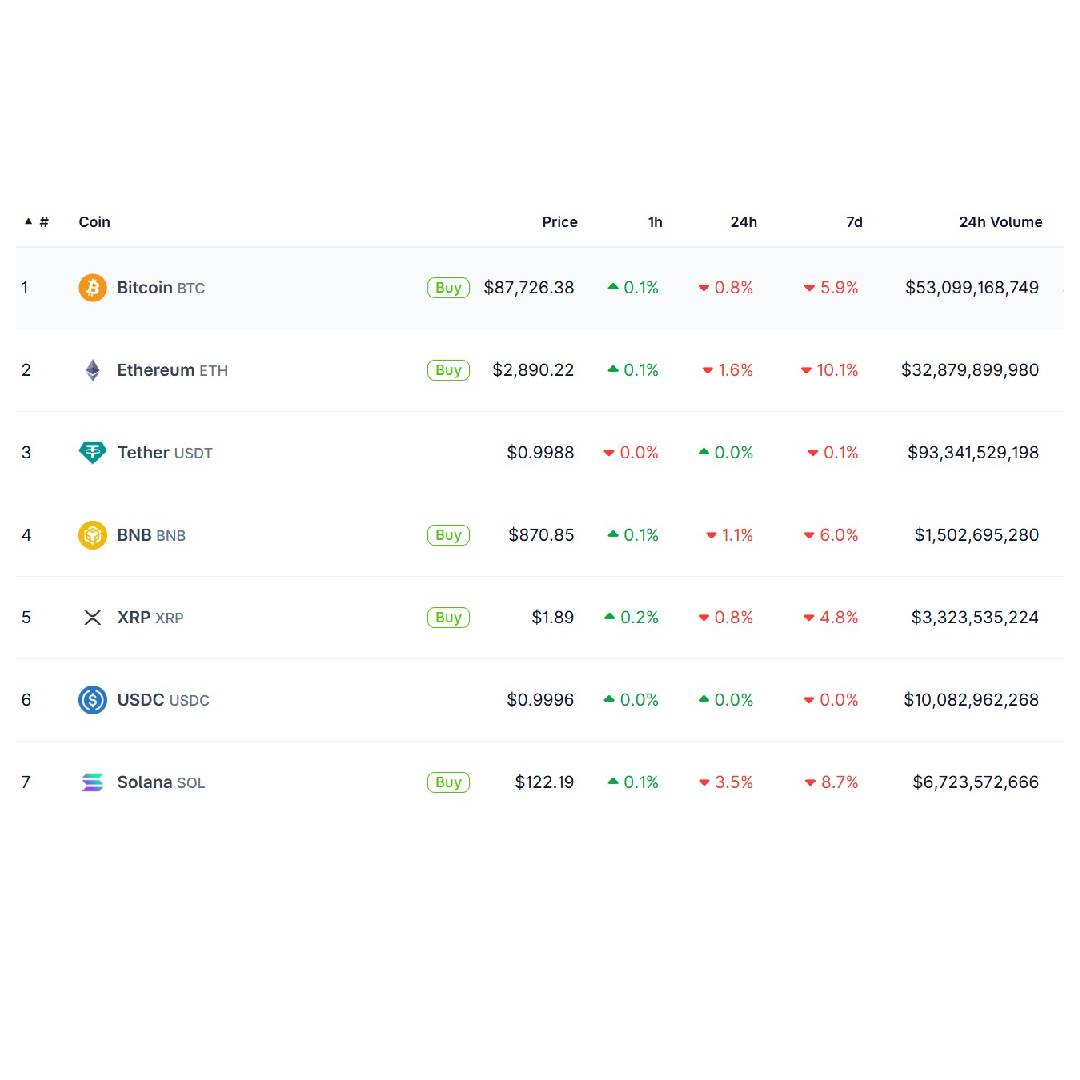Sort by the 1h change column
Viewport: 1080px width, 1080px height.
[654, 222]
